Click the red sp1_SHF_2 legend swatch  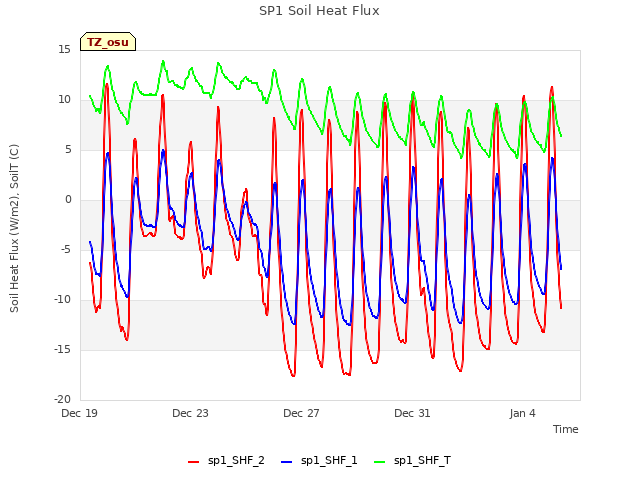tap(193, 462)
